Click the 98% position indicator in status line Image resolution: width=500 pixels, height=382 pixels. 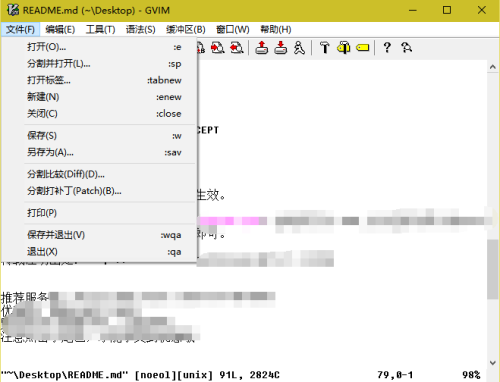(471, 375)
